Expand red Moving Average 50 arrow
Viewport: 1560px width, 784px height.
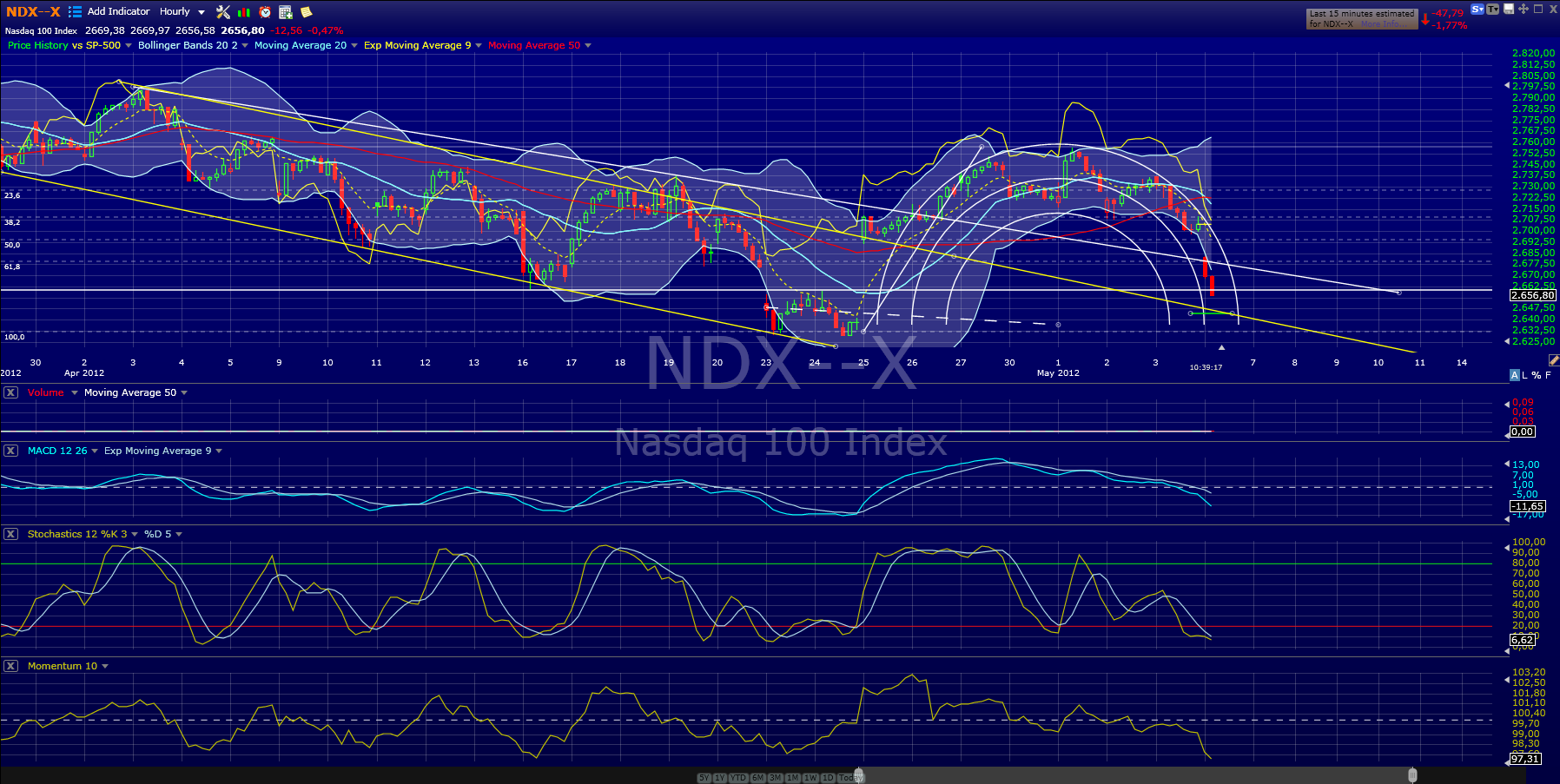click(x=588, y=45)
